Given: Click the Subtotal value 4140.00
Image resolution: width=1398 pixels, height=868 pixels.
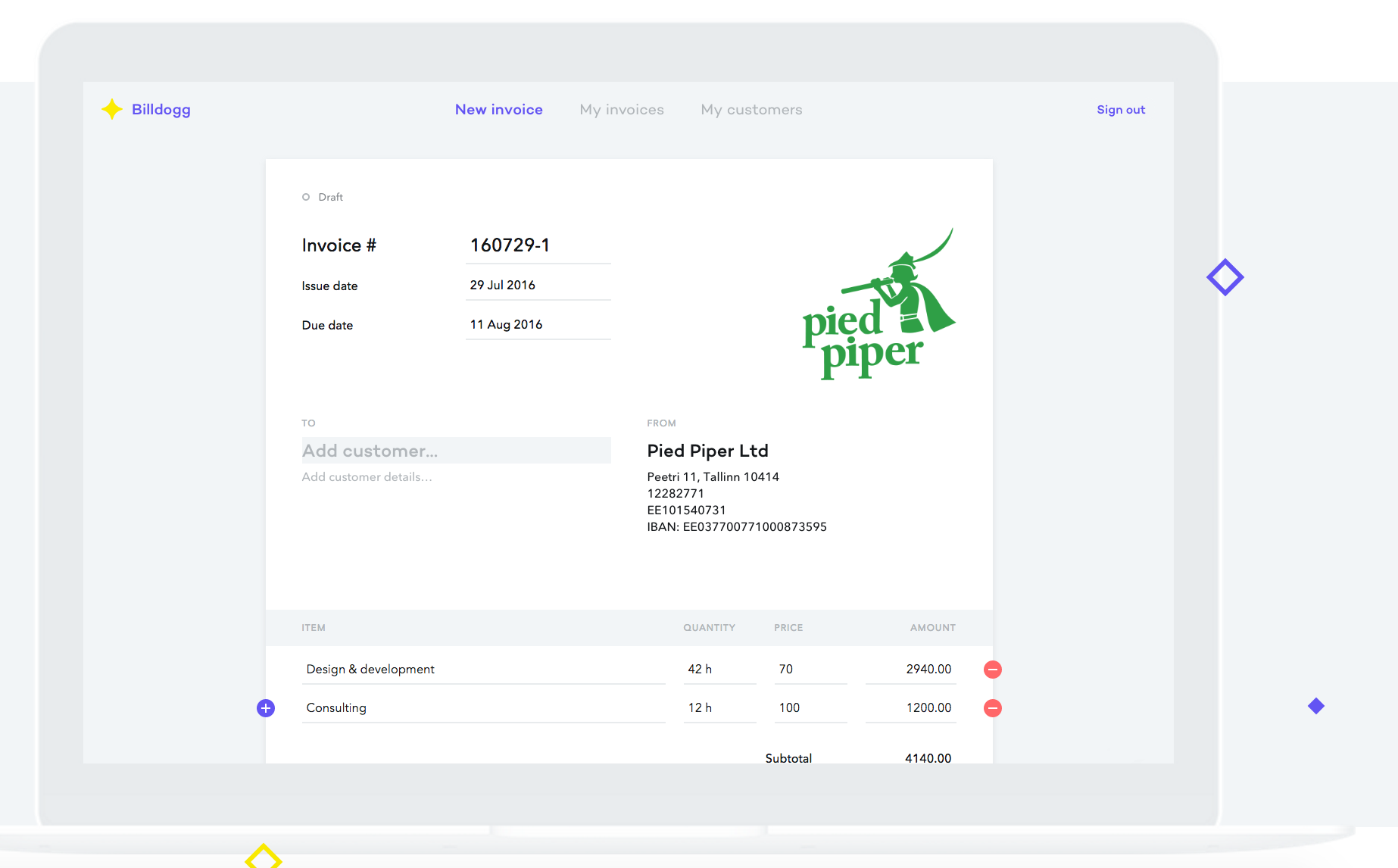Looking at the screenshot, I should 928,757.
